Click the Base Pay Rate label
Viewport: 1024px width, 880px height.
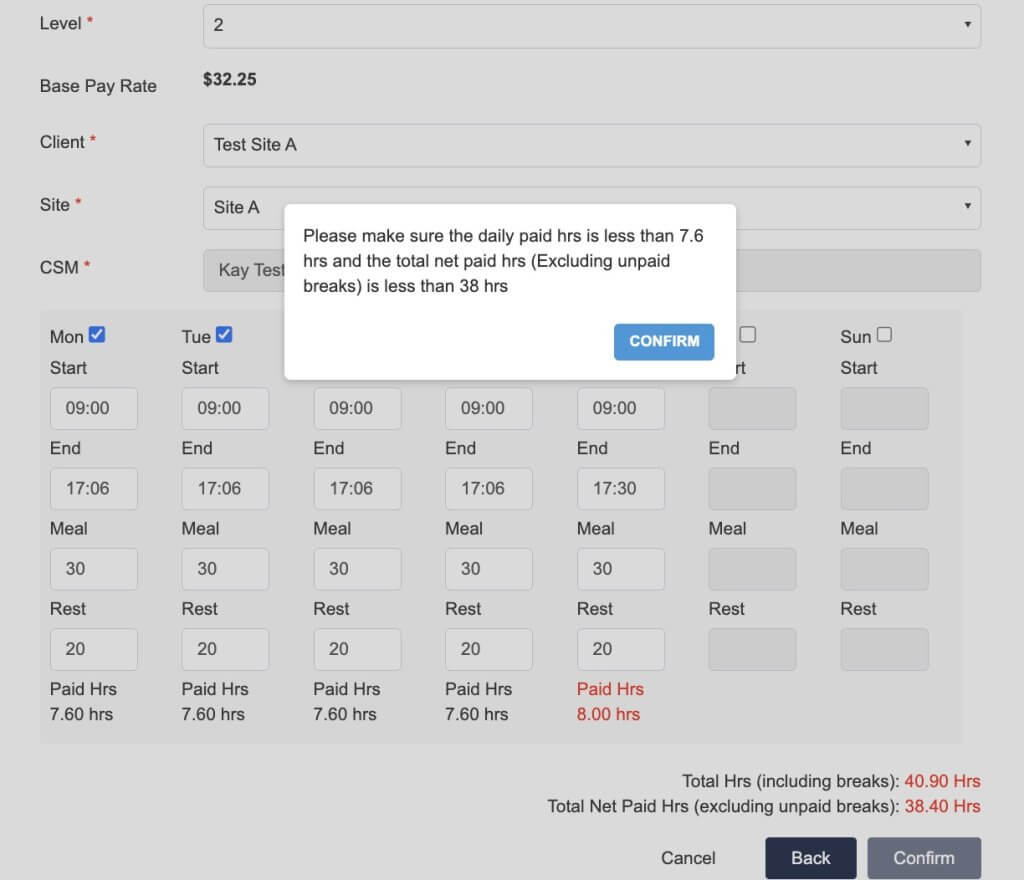click(x=98, y=86)
